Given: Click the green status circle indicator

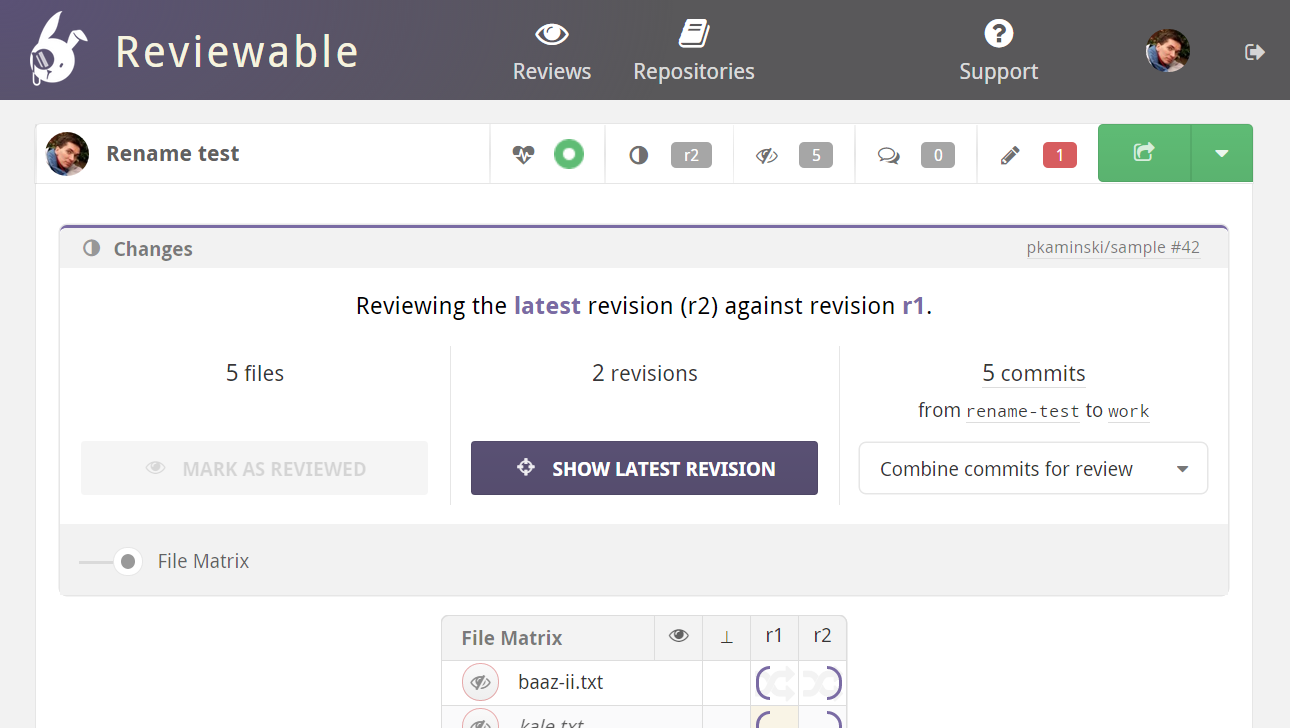Looking at the screenshot, I should coord(569,154).
